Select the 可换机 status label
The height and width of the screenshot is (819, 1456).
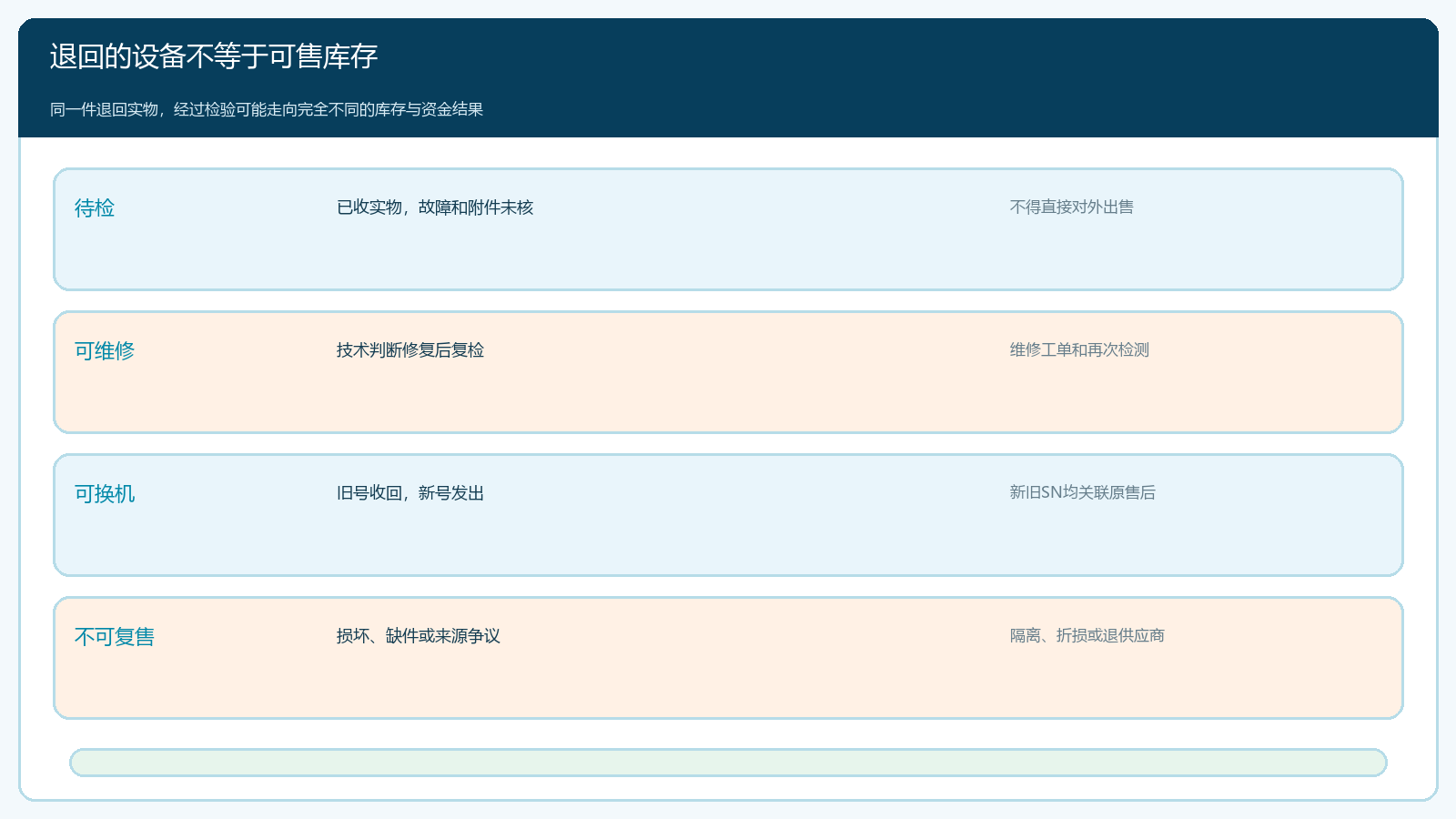click(105, 493)
